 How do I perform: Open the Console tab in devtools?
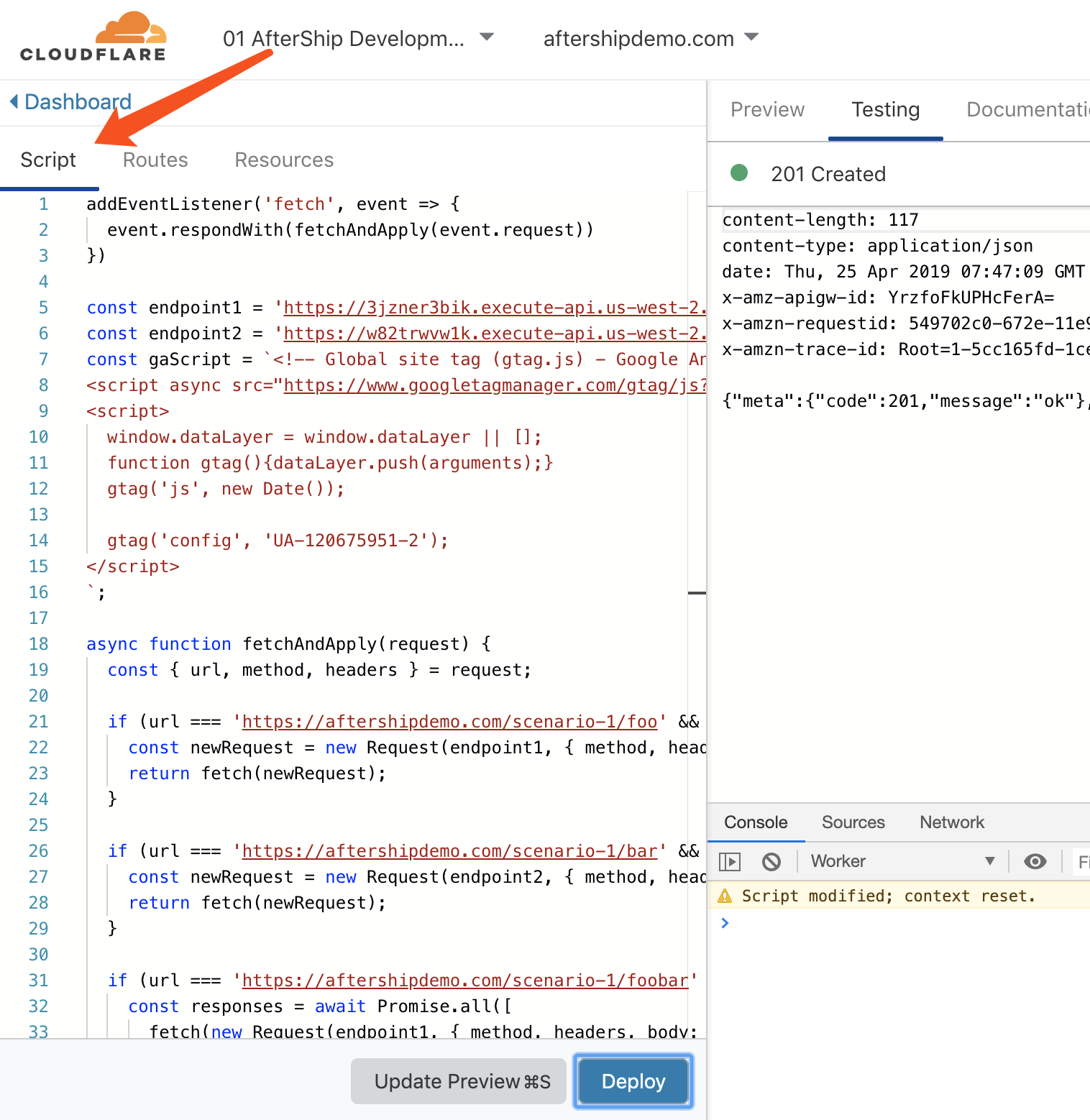click(756, 822)
